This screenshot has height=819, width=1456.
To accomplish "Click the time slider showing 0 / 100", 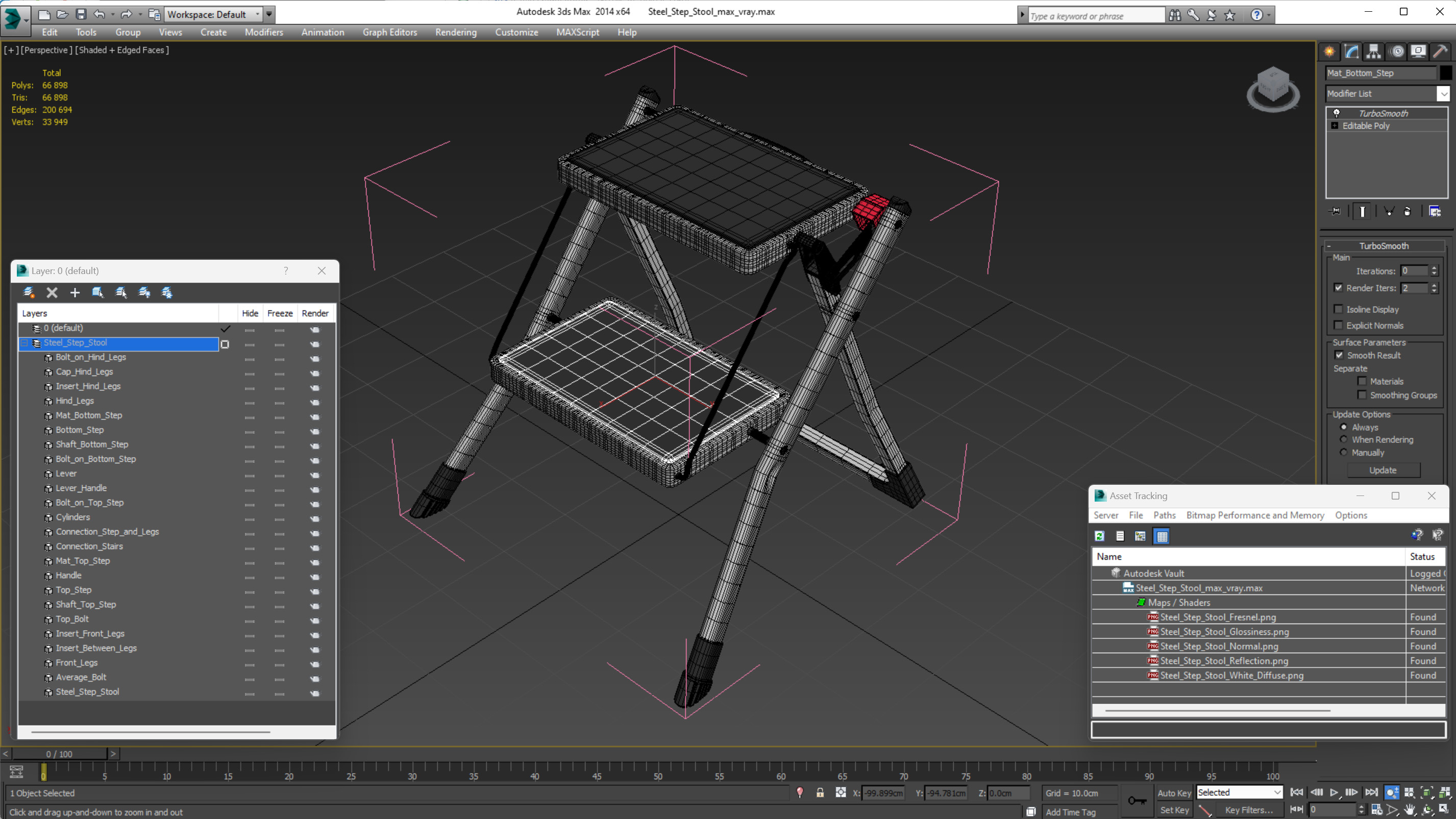I will pos(59,754).
